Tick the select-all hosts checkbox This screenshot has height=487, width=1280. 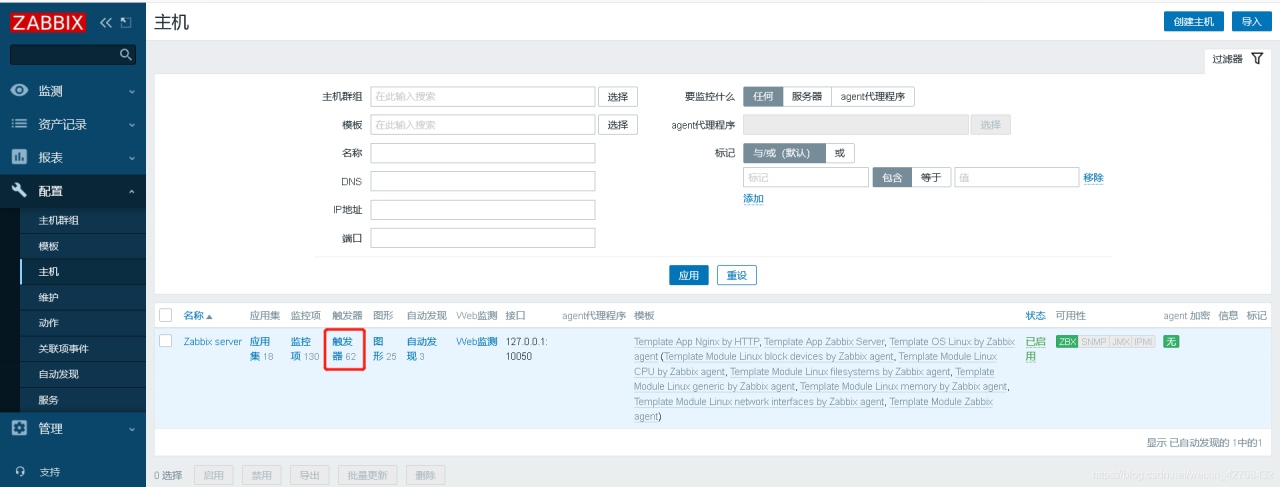pyautogui.click(x=166, y=315)
